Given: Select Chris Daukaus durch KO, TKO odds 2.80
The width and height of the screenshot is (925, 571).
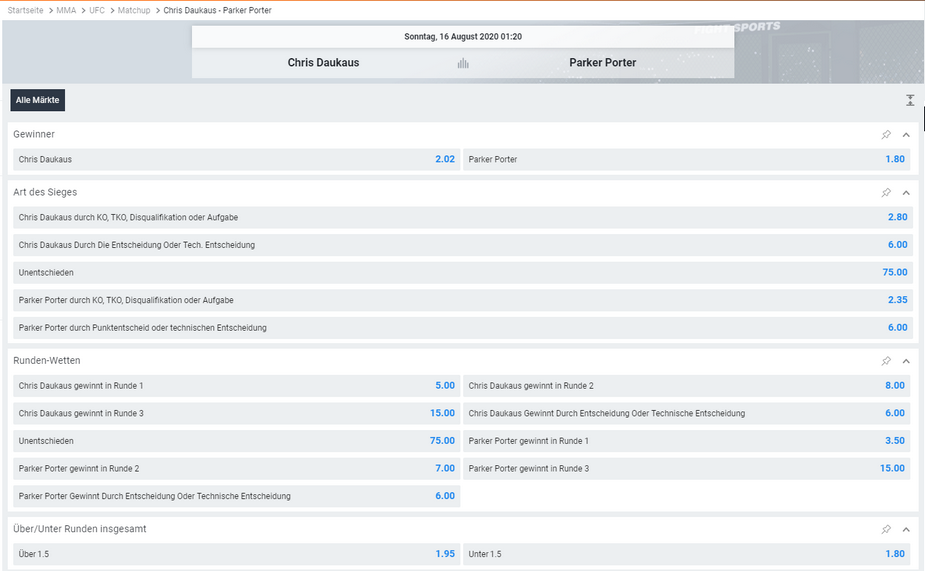Looking at the screenshot, I should tap(463, 217).
